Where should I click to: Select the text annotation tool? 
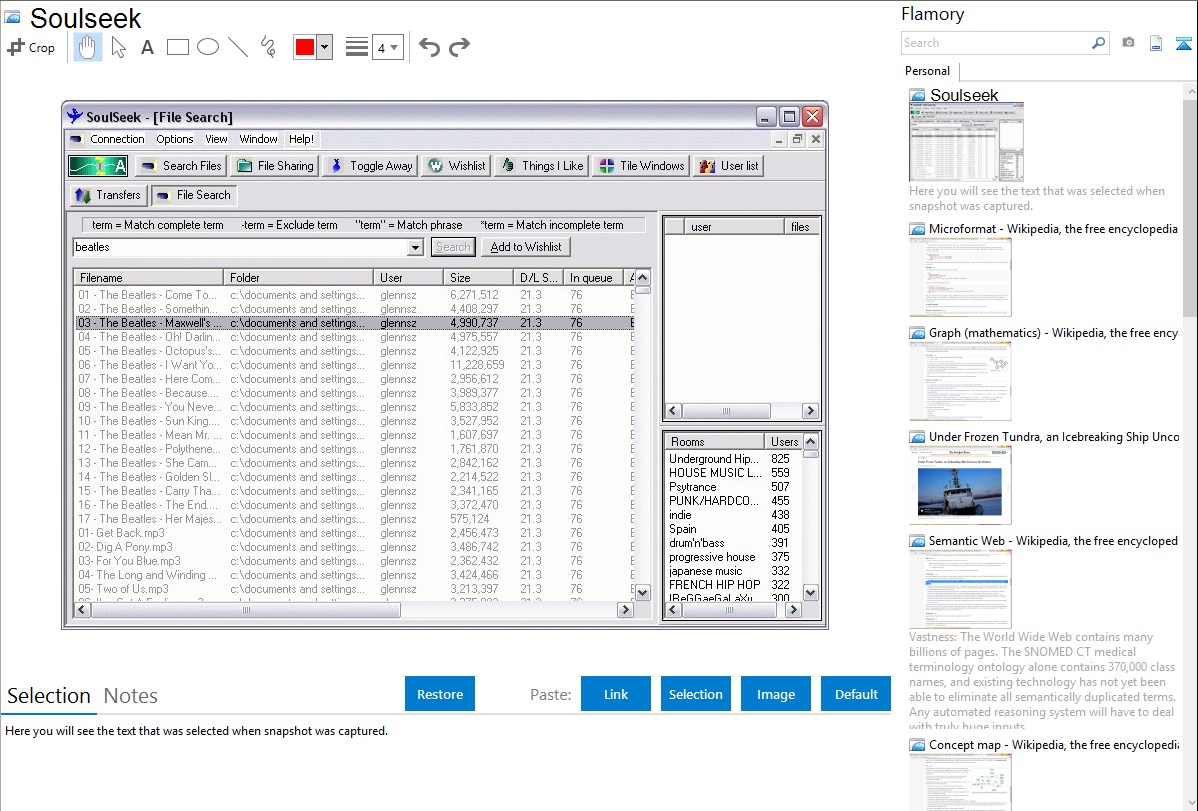click(x=147, y=47)
